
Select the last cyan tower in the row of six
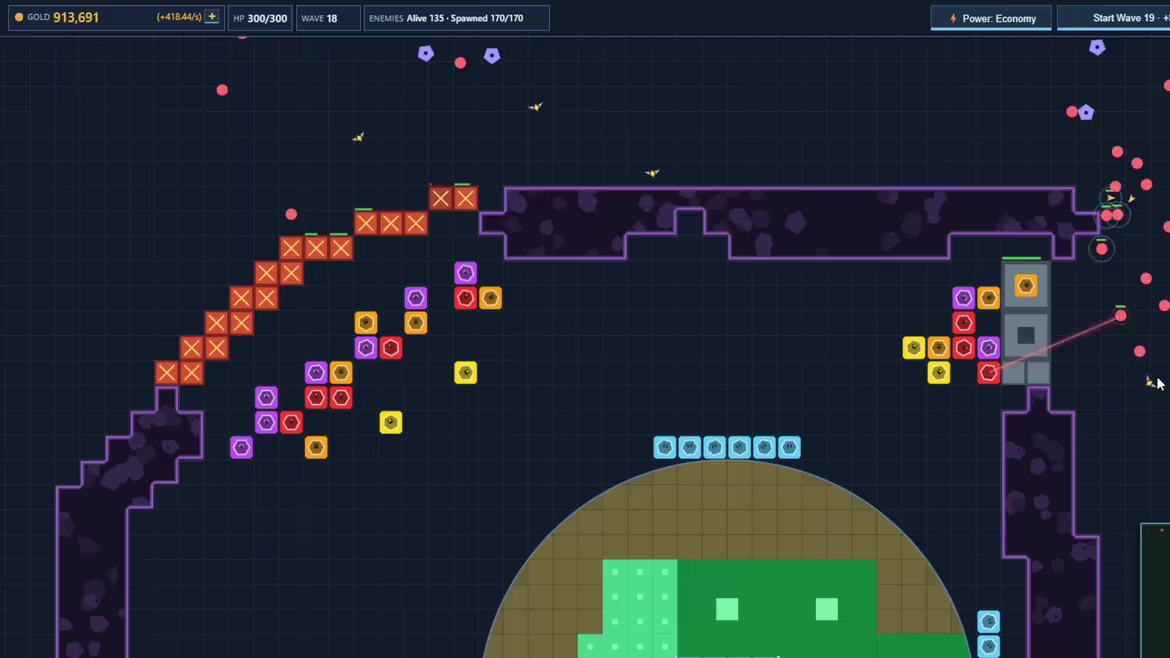point(789,447)
